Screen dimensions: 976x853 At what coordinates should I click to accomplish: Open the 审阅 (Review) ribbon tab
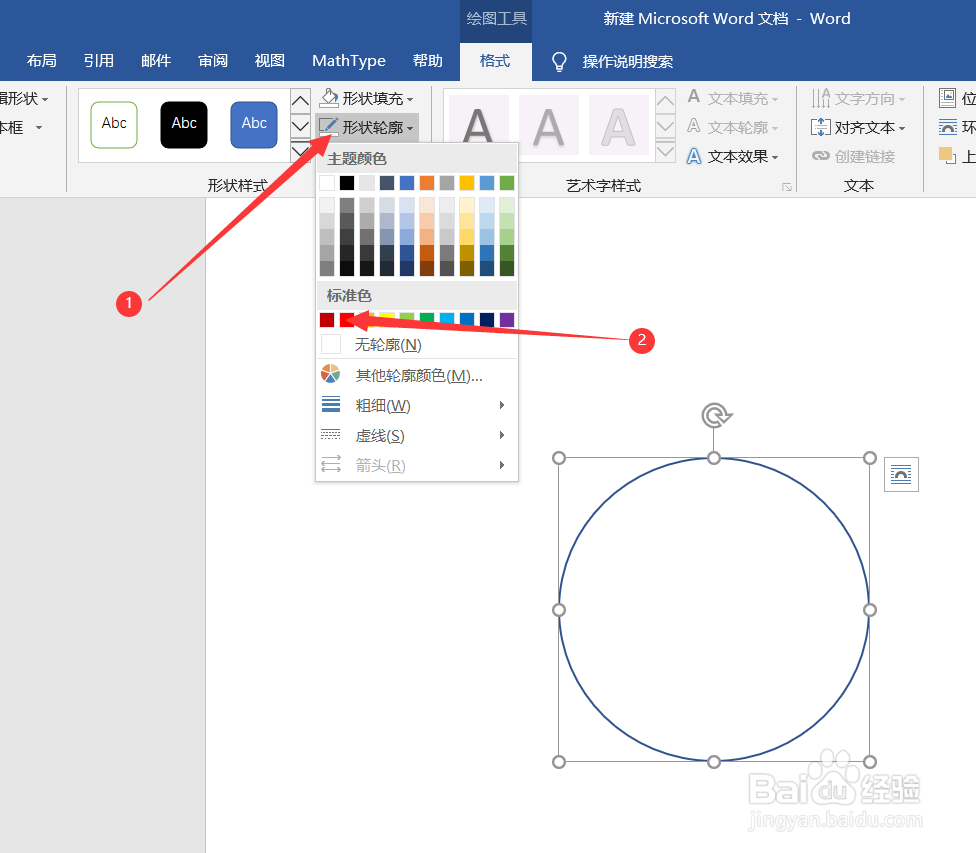213,61
